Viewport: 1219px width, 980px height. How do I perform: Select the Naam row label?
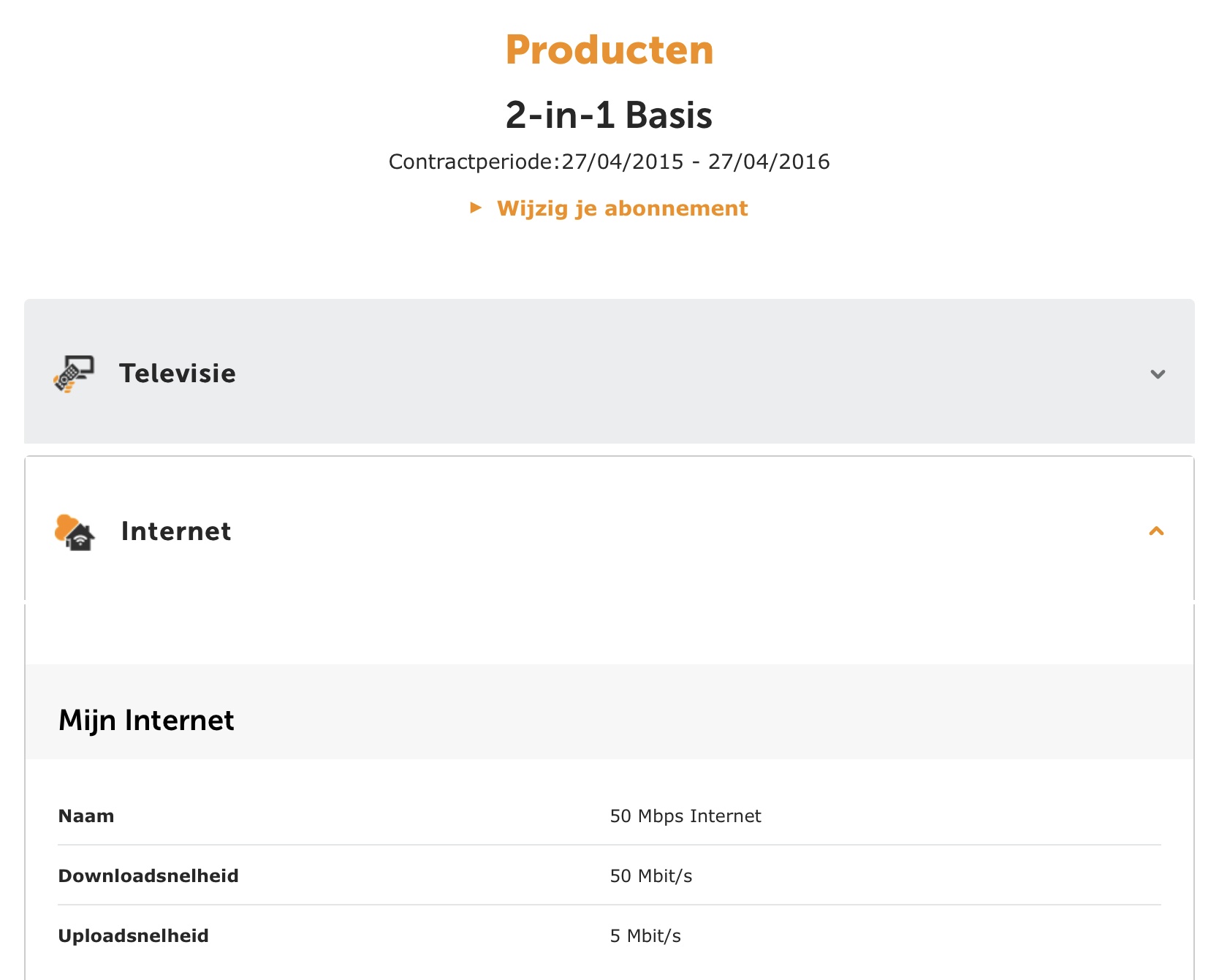86,816
